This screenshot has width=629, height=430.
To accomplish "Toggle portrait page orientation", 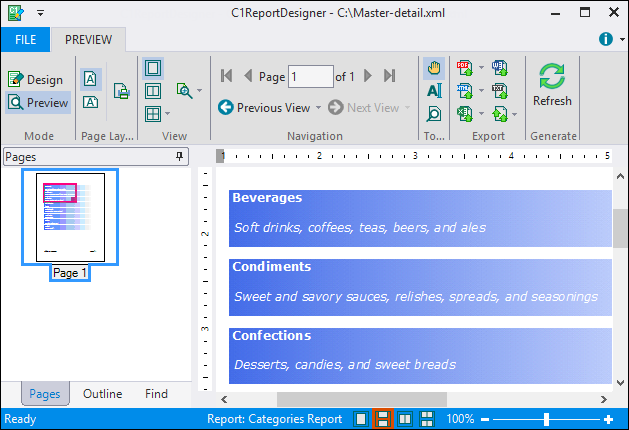I will click(90, 79).
